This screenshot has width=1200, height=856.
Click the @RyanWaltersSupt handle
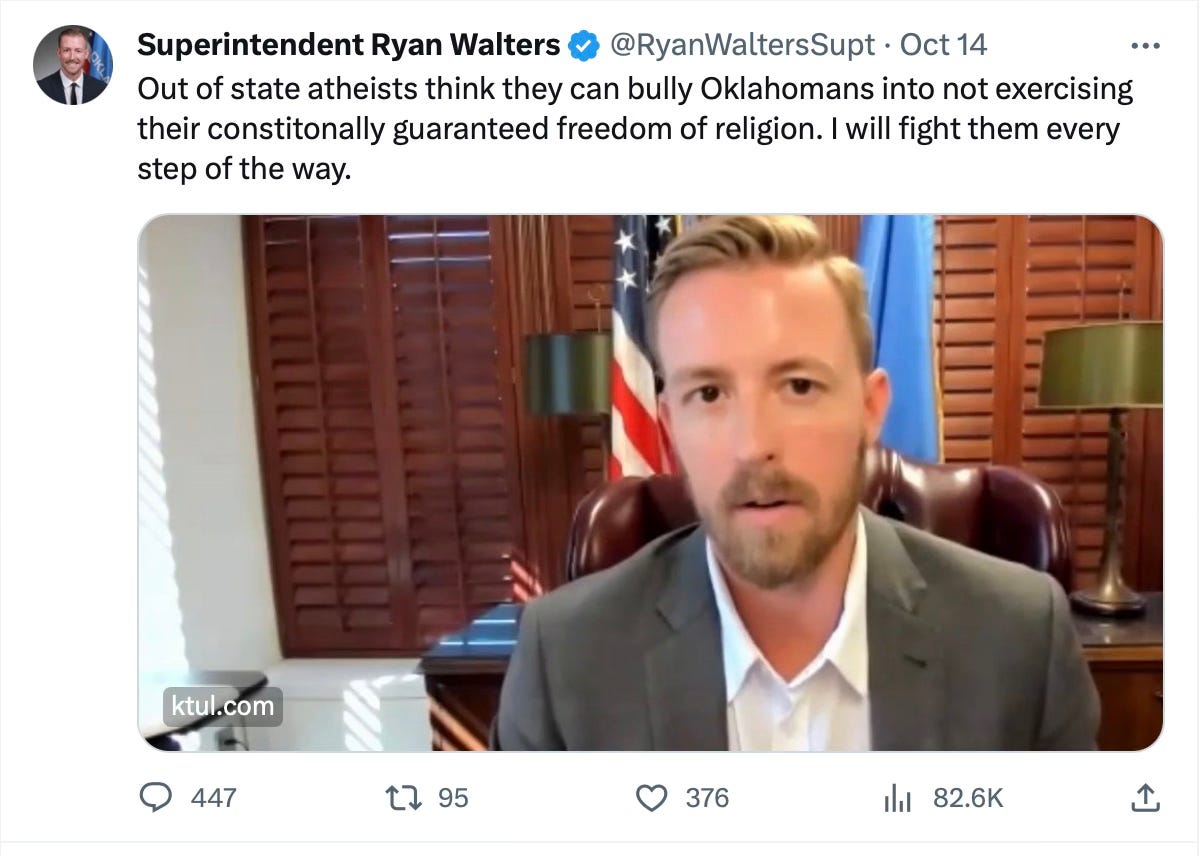(x=741, y=45)
